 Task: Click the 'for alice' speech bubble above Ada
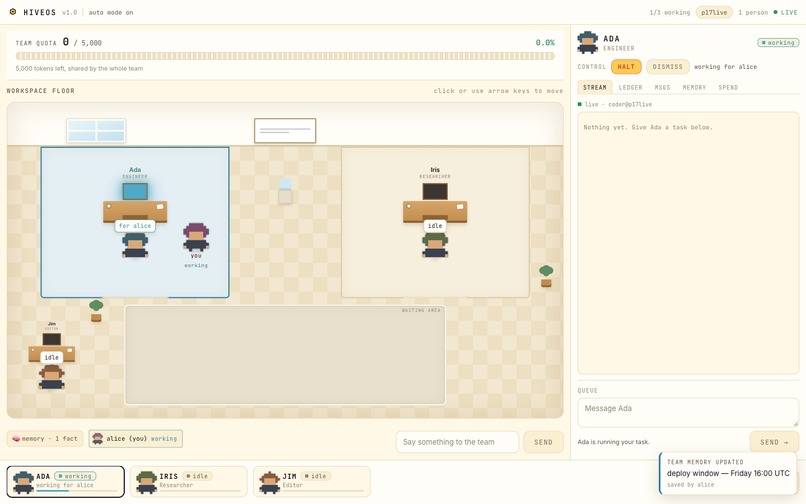(135, 226)
